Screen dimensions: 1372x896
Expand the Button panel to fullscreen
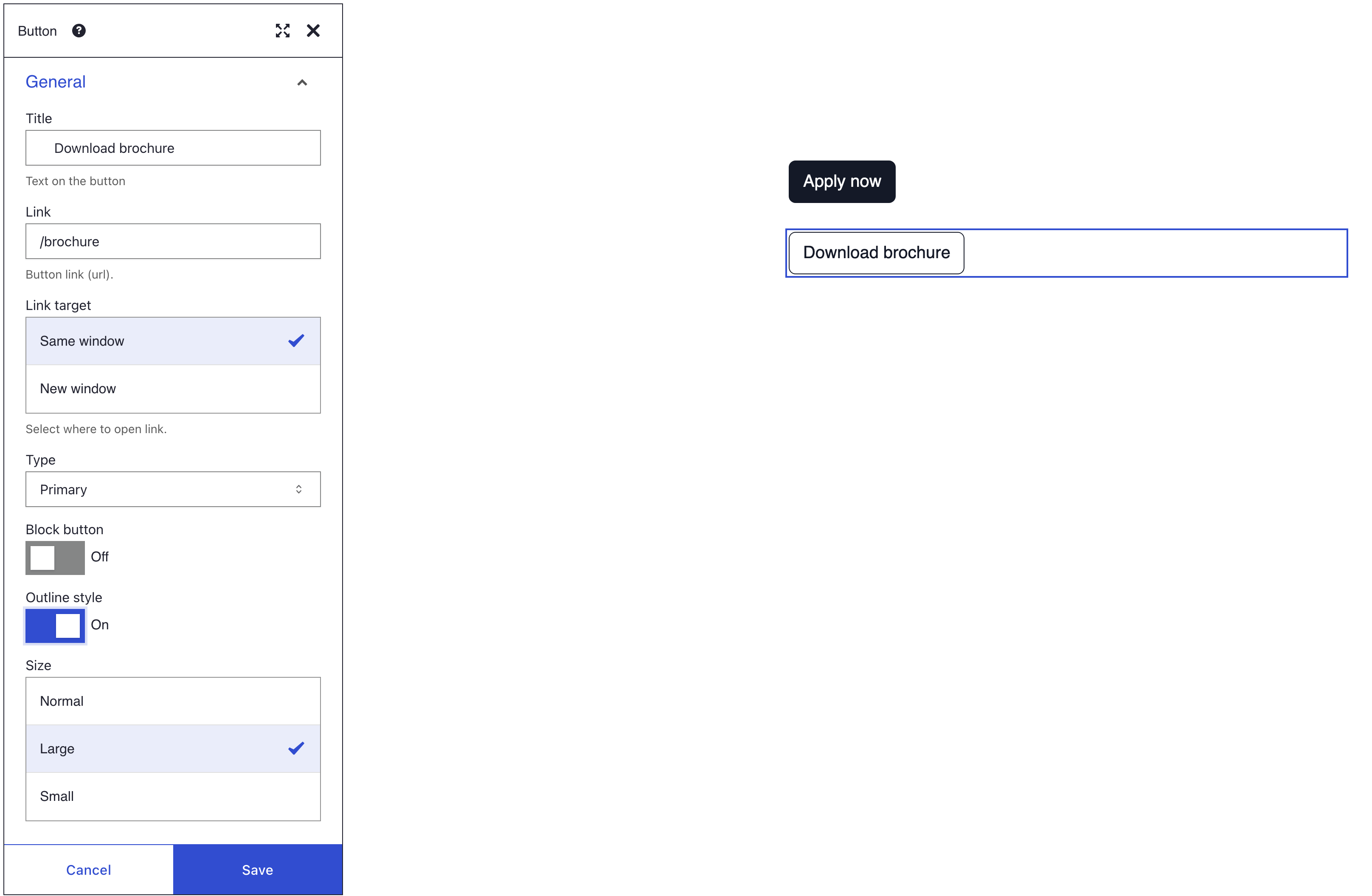(x=282, y=31)
